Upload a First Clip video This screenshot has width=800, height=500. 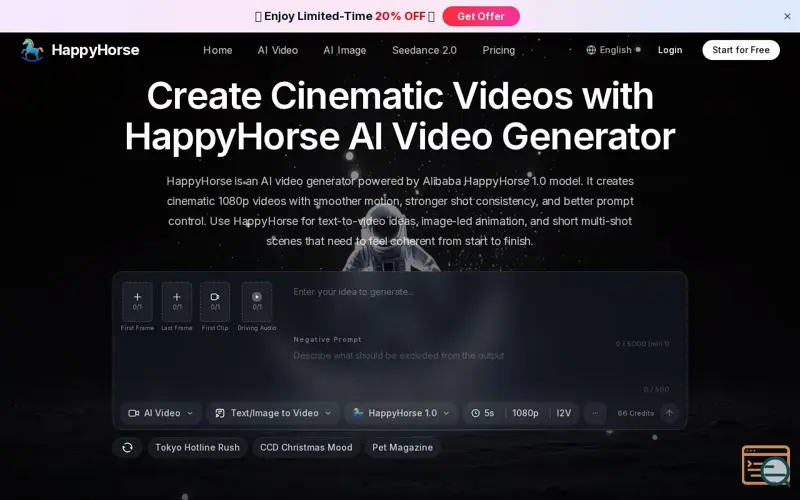coord(215,302)
